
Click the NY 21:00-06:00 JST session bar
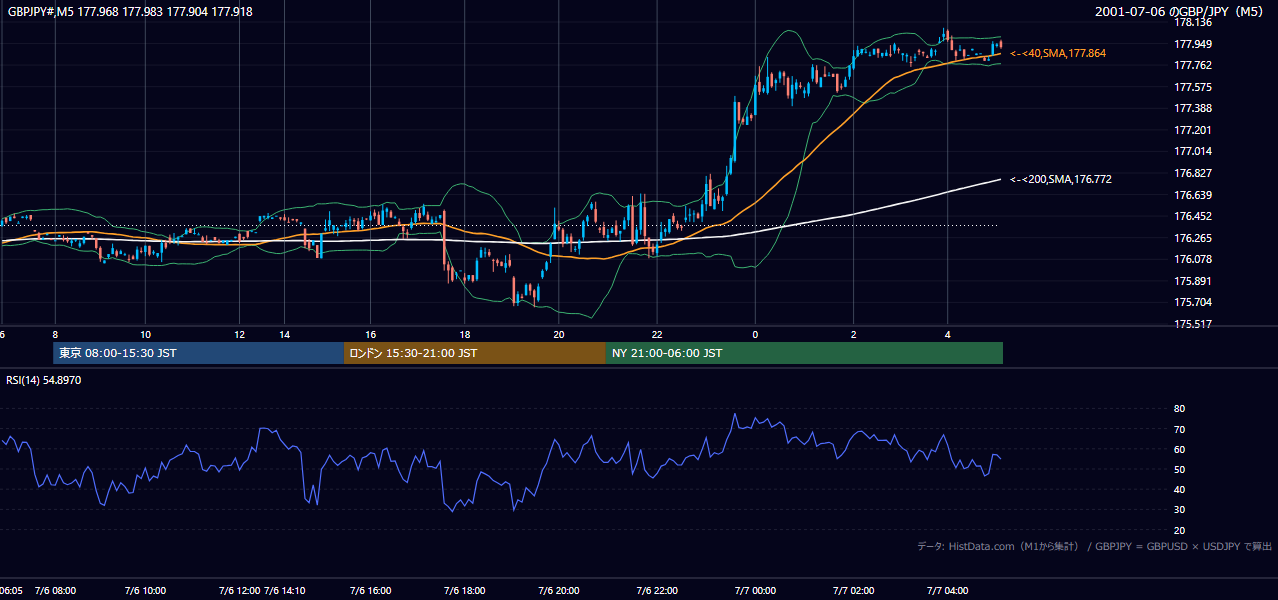point(804,353)
